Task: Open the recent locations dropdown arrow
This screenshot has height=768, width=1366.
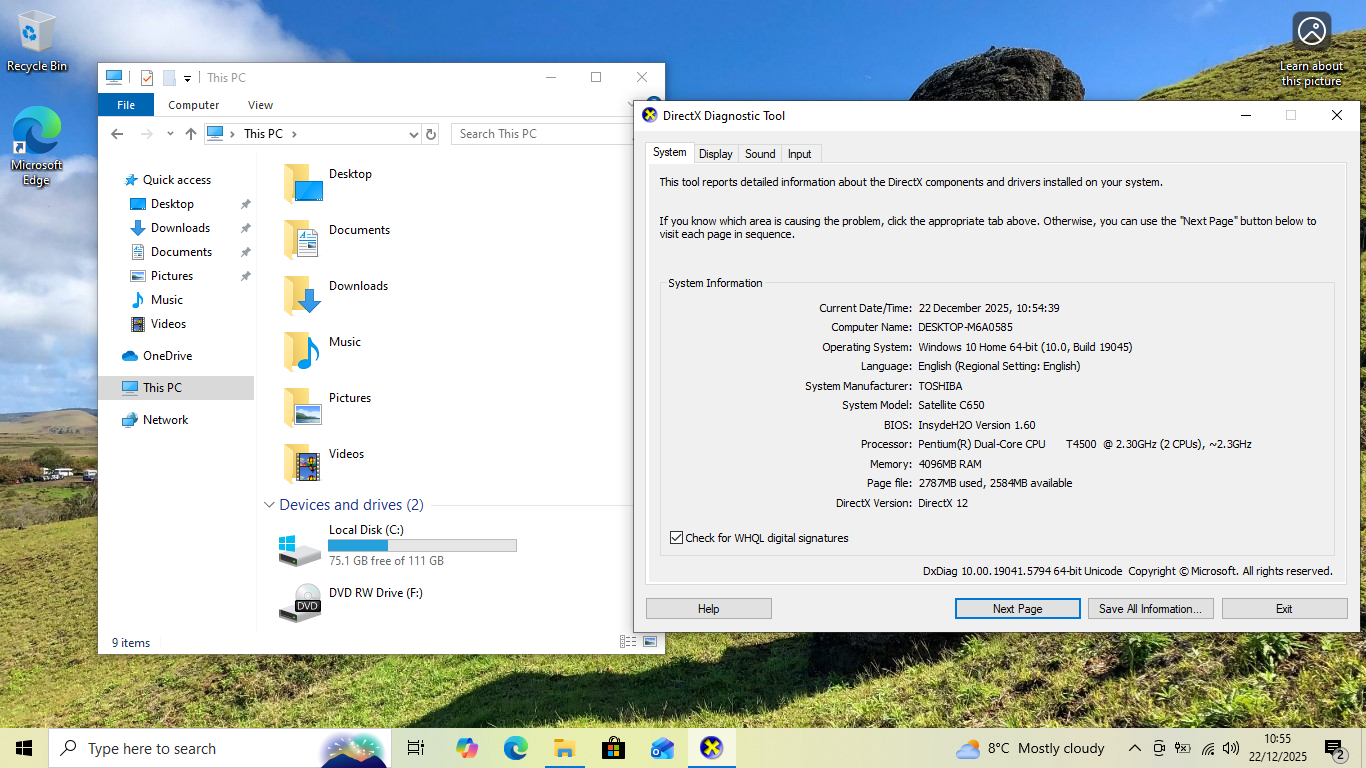Action: pyautogui.click(x=168, y=134)
